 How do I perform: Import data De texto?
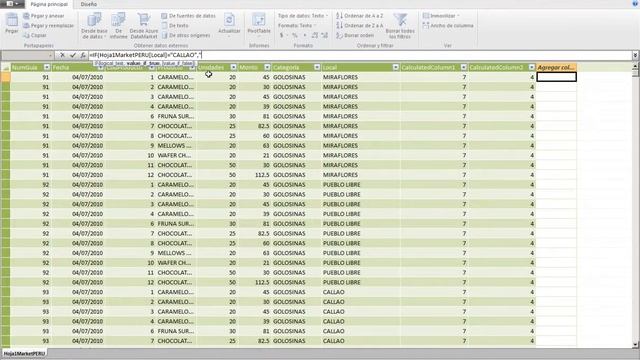[175, 25]
